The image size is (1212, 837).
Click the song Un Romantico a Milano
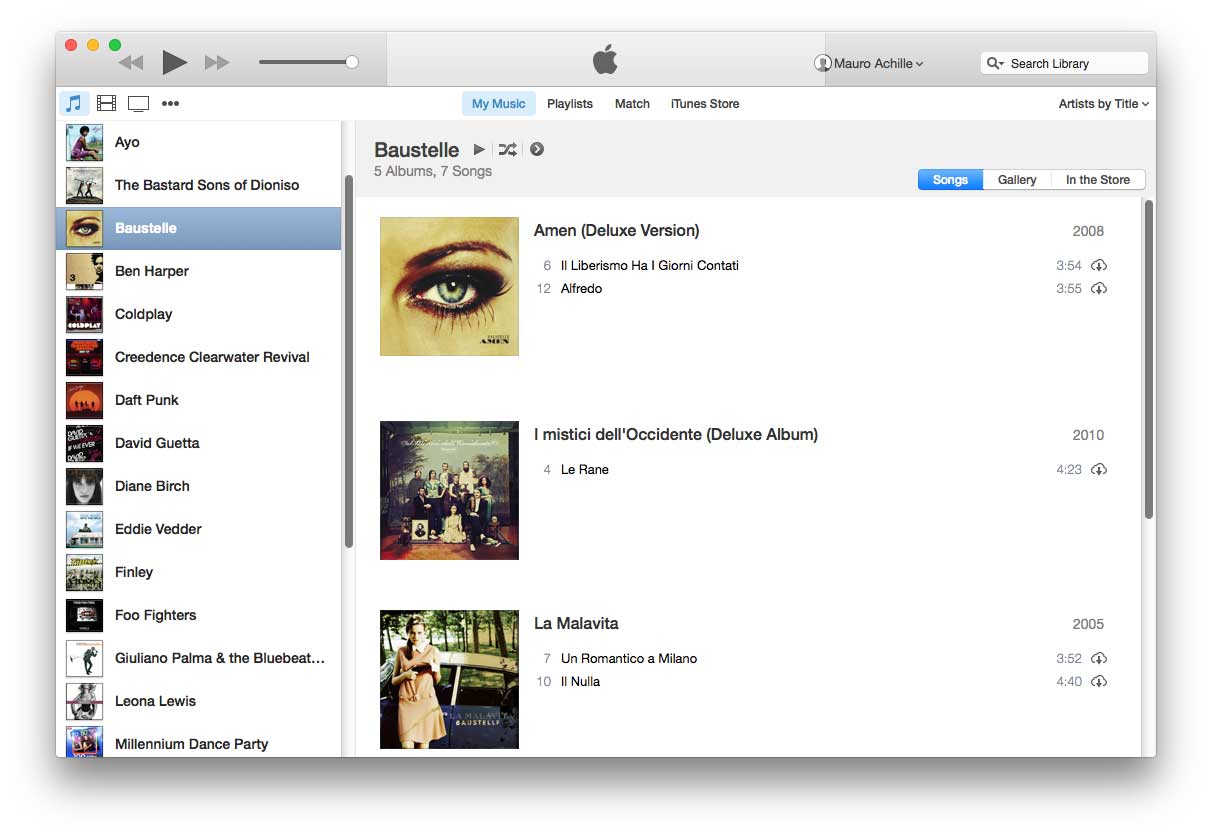point(629,659)
